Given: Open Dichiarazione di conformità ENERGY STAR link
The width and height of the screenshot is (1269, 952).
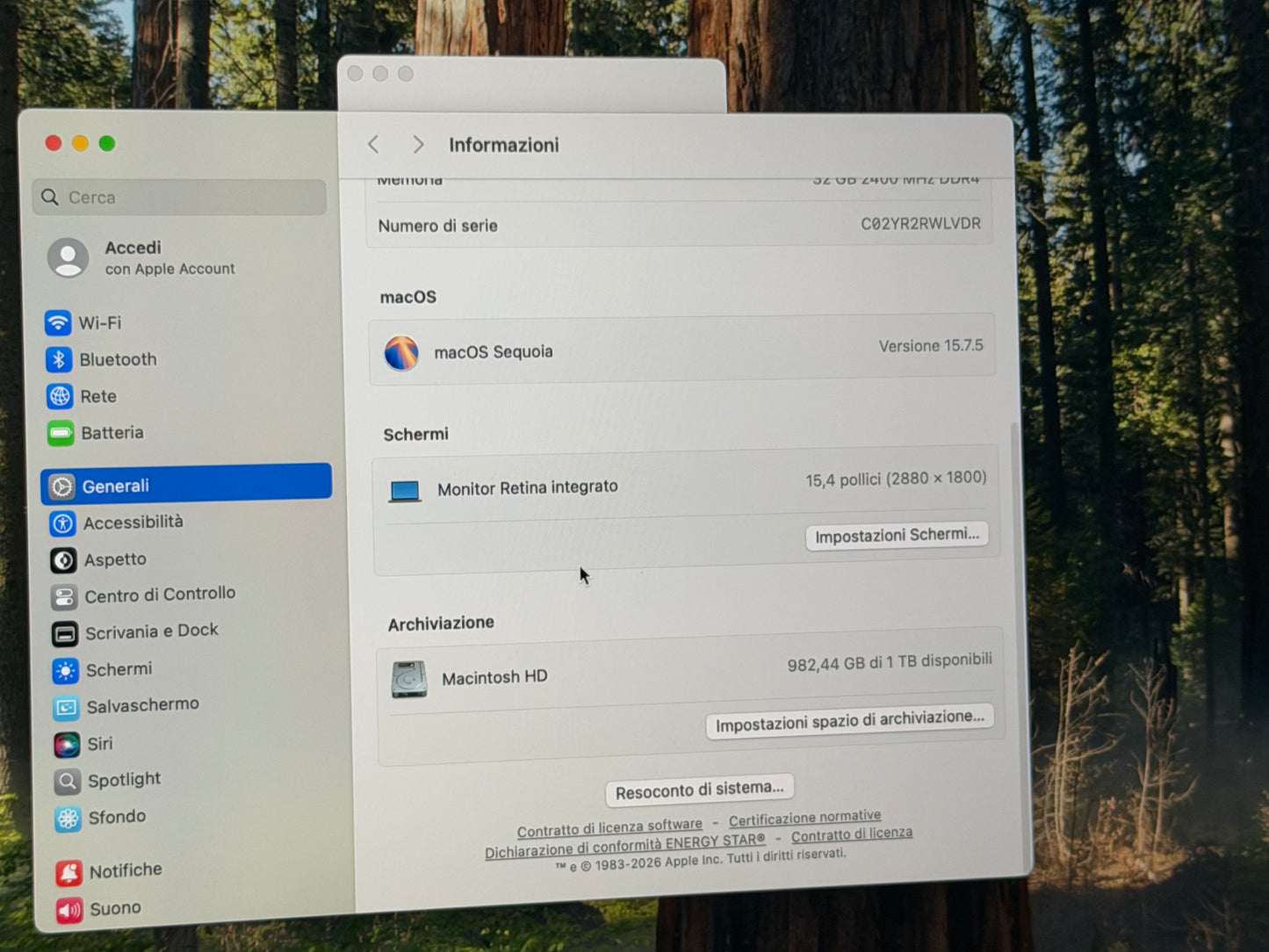Looking at the screenshot, I should [625, 846].
